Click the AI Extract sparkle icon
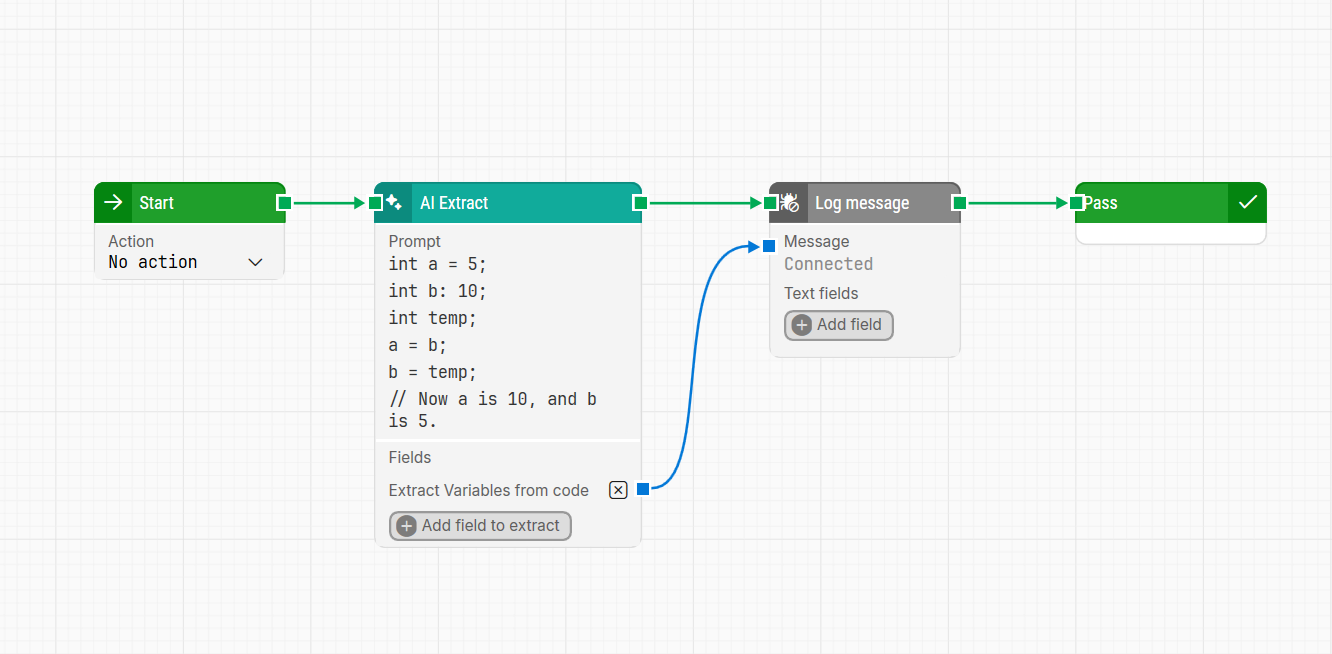 coord(394,203)
